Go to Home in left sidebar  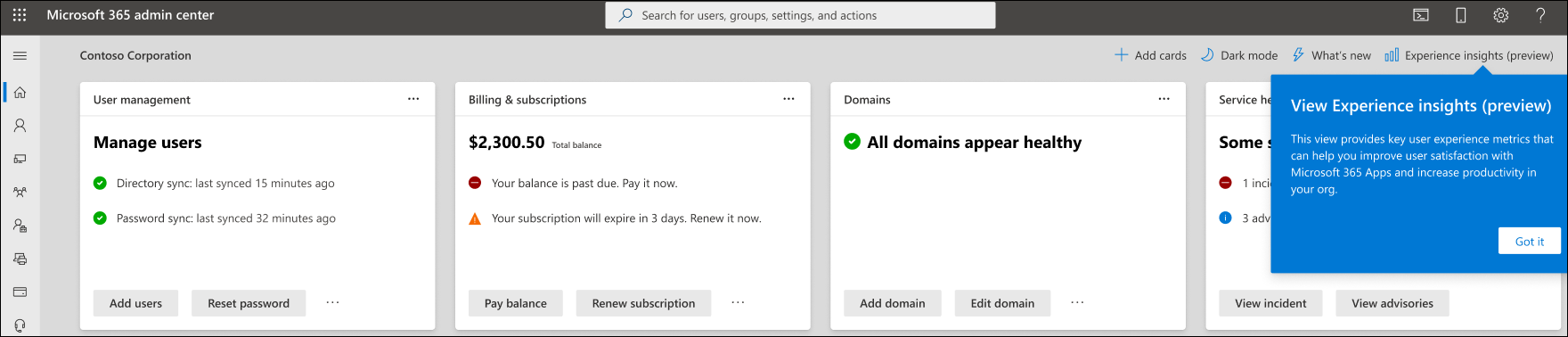click(x=20, y=93)
